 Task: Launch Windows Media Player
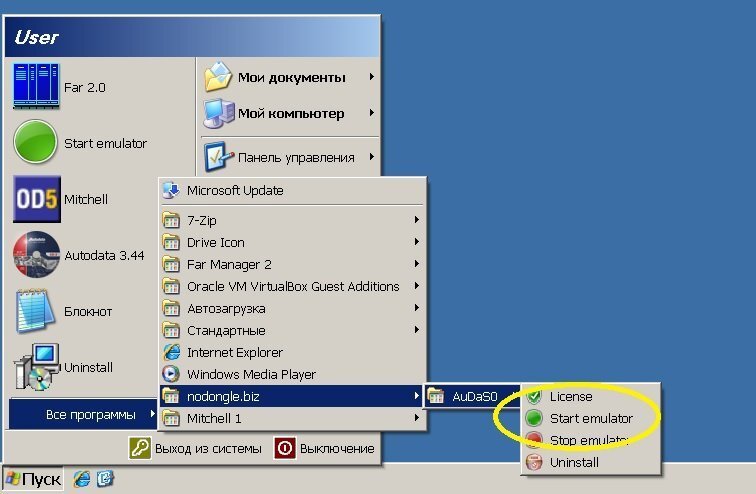tap(250, 374)
